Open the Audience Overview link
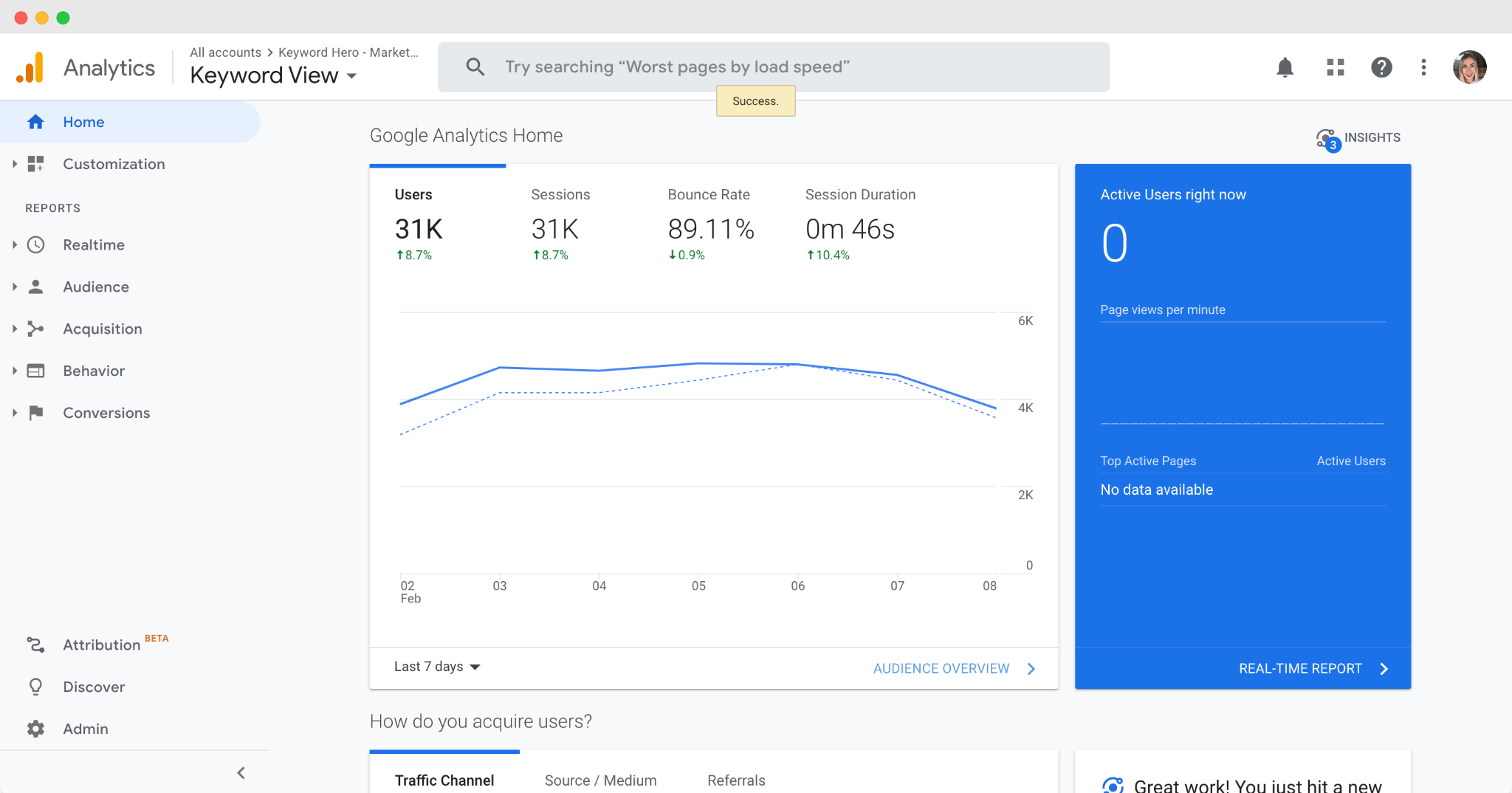 point(941,668)
